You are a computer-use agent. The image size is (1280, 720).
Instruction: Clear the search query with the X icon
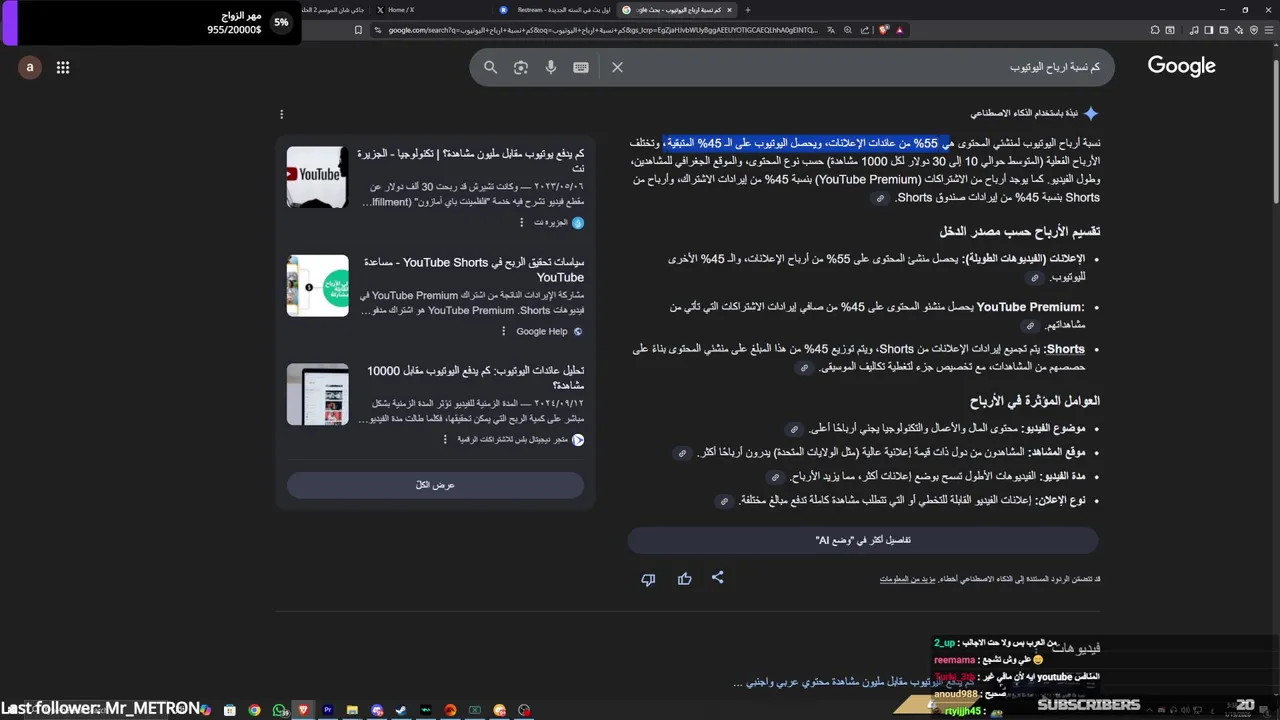pos(617,67)
